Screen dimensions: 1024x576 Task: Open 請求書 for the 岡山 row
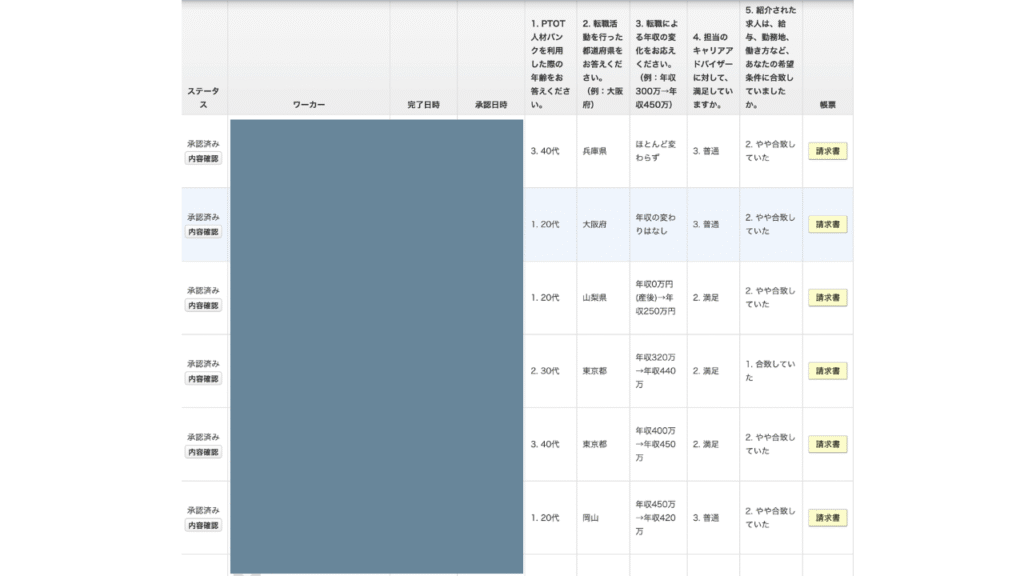(827, 518)
